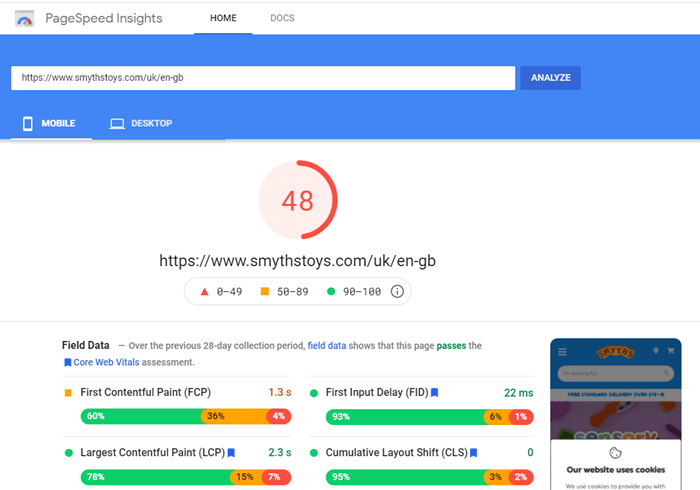Click the First Contentful Paint (FCP) label
700x490 pixels.
click(146, 392)
